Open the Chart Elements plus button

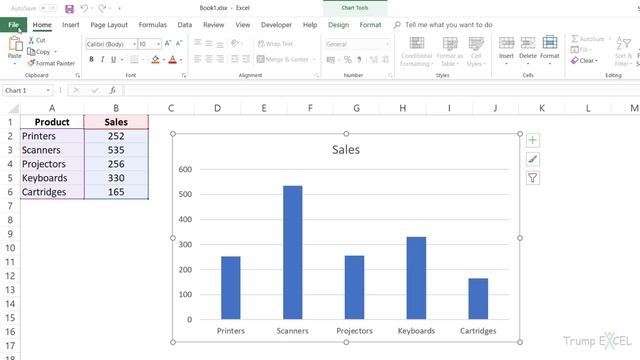pyautogui.click(x=532, y=140)
